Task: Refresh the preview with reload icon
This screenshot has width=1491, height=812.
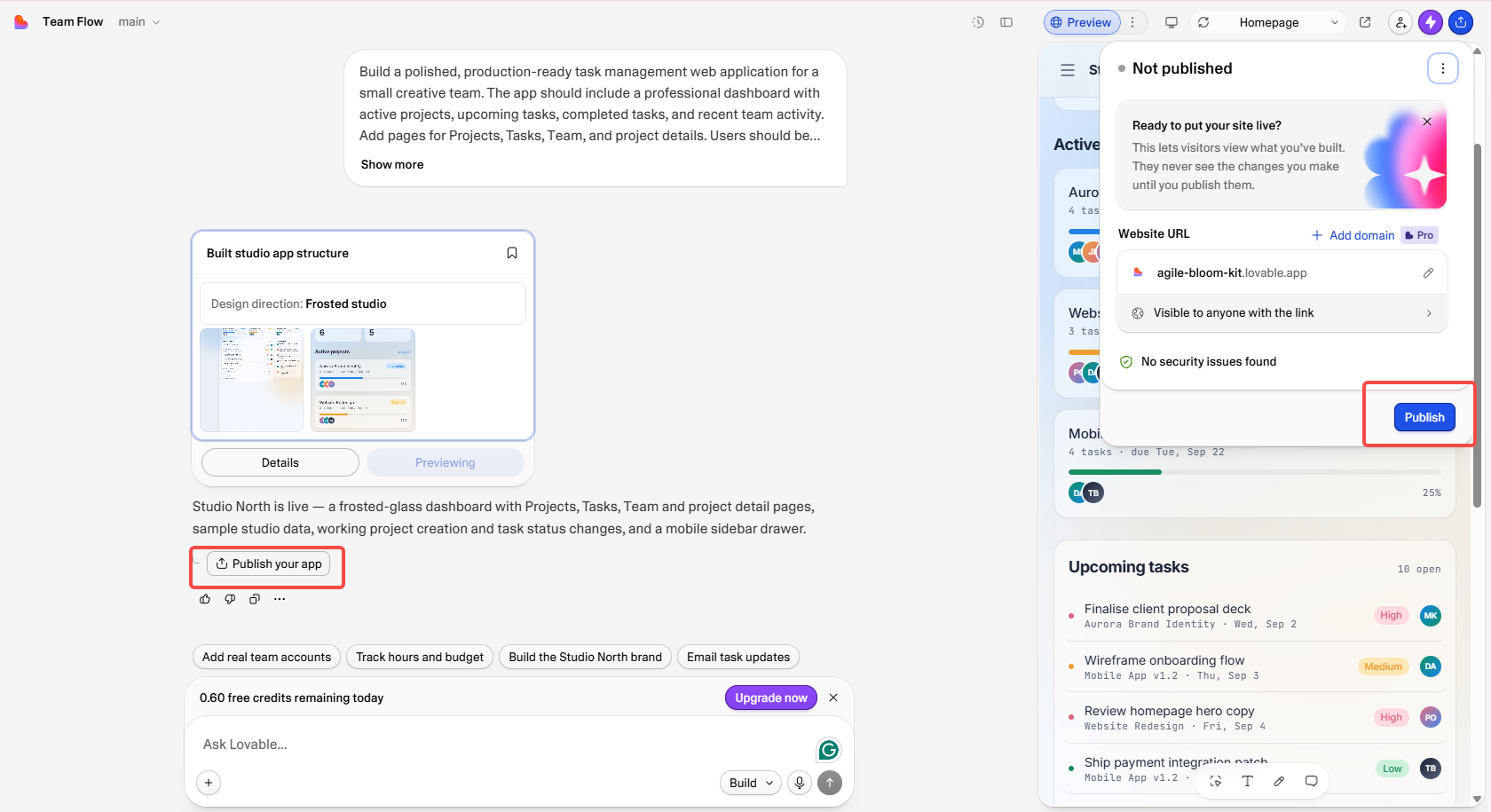Action: [x=1203, y=22]
